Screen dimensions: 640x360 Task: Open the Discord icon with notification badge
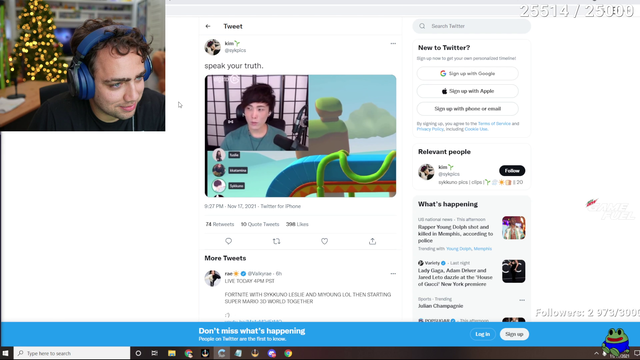pyautogui.click(x=272, y=353)
